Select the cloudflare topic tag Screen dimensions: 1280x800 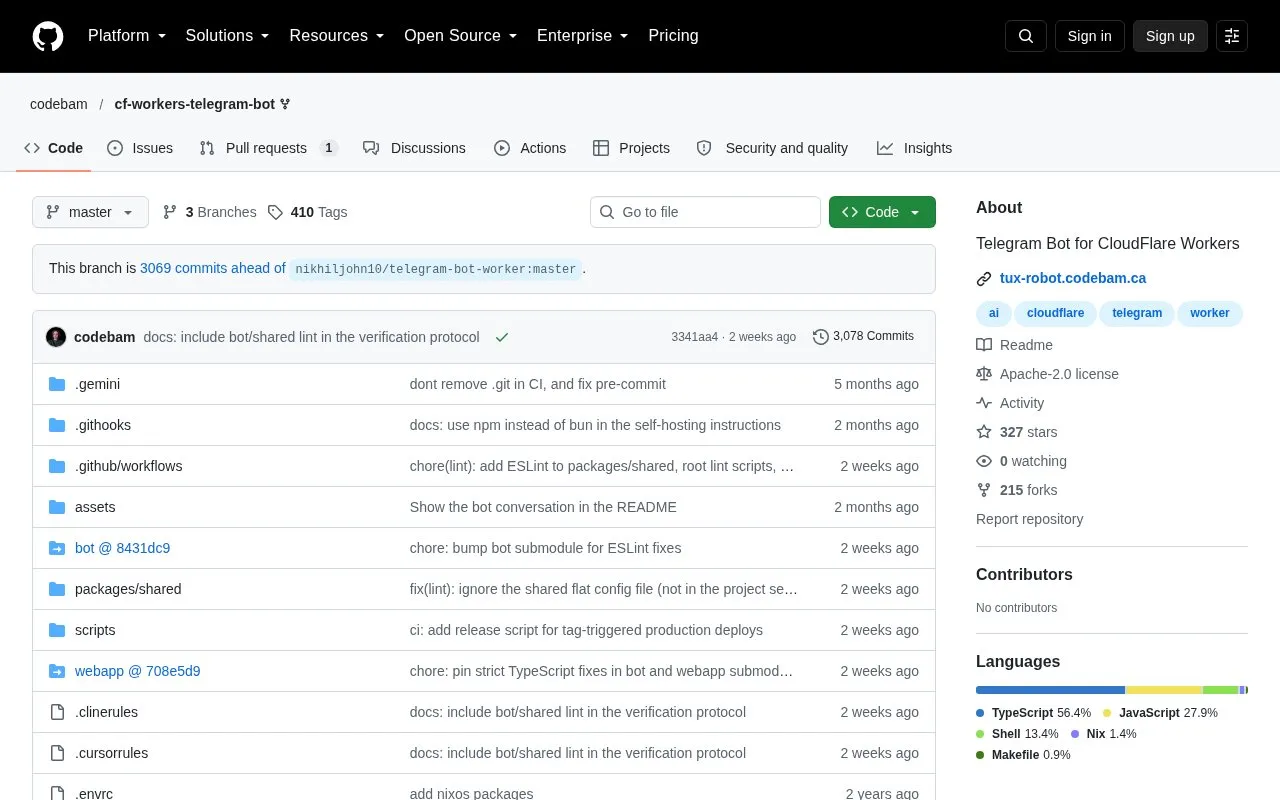pos(1055,313)
